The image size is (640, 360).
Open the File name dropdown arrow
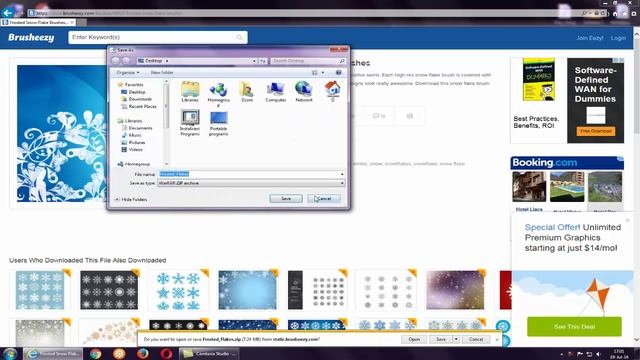coord(342,174)
